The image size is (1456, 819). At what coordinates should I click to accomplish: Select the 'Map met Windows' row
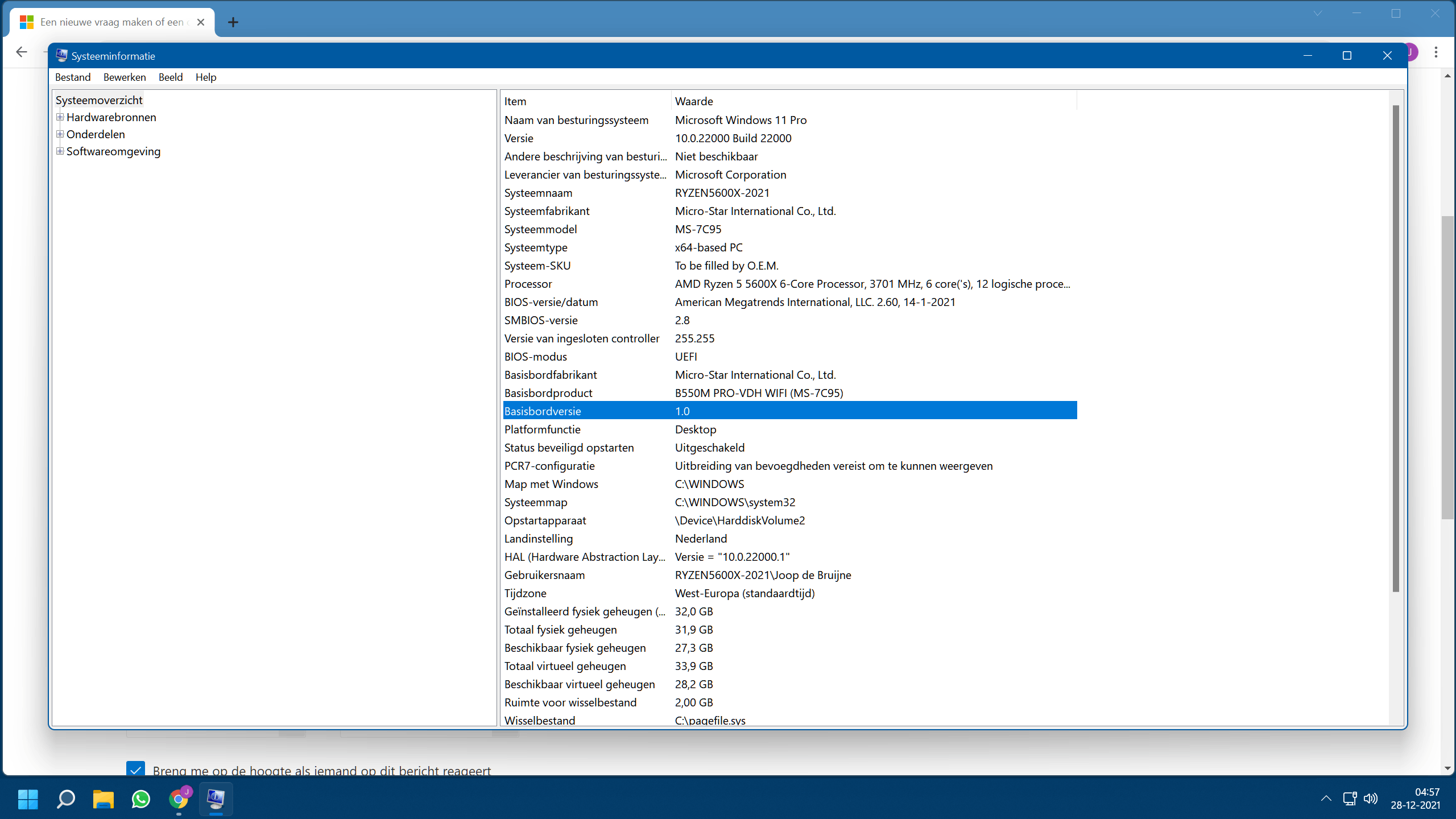tap(790, 484)
